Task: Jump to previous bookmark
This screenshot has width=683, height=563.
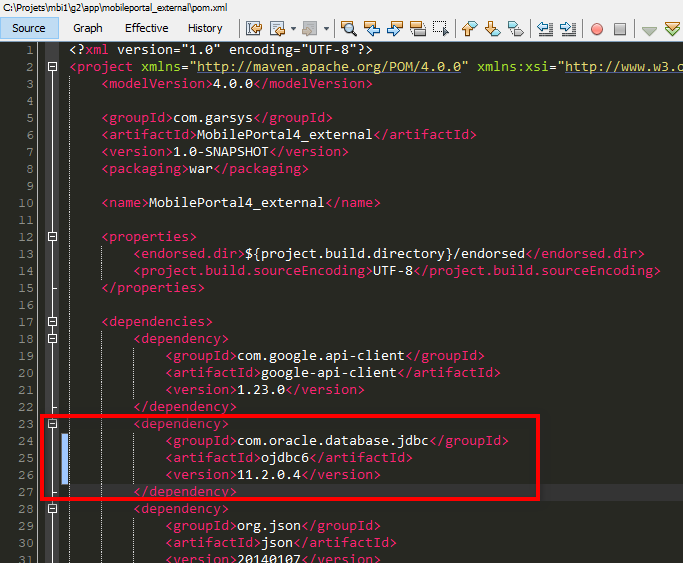Action: click(469, 29)
